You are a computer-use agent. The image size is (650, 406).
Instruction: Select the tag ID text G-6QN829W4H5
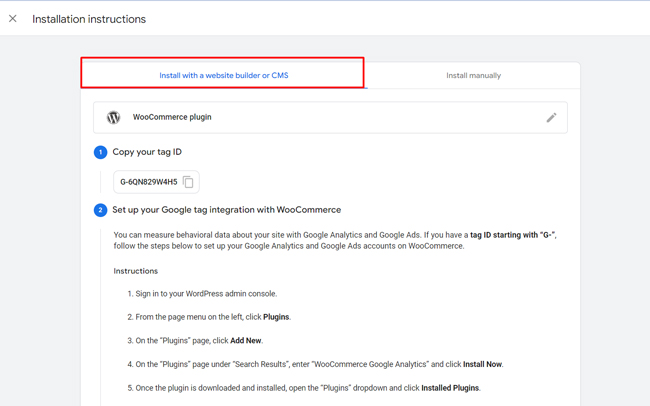tap(148, 182)
